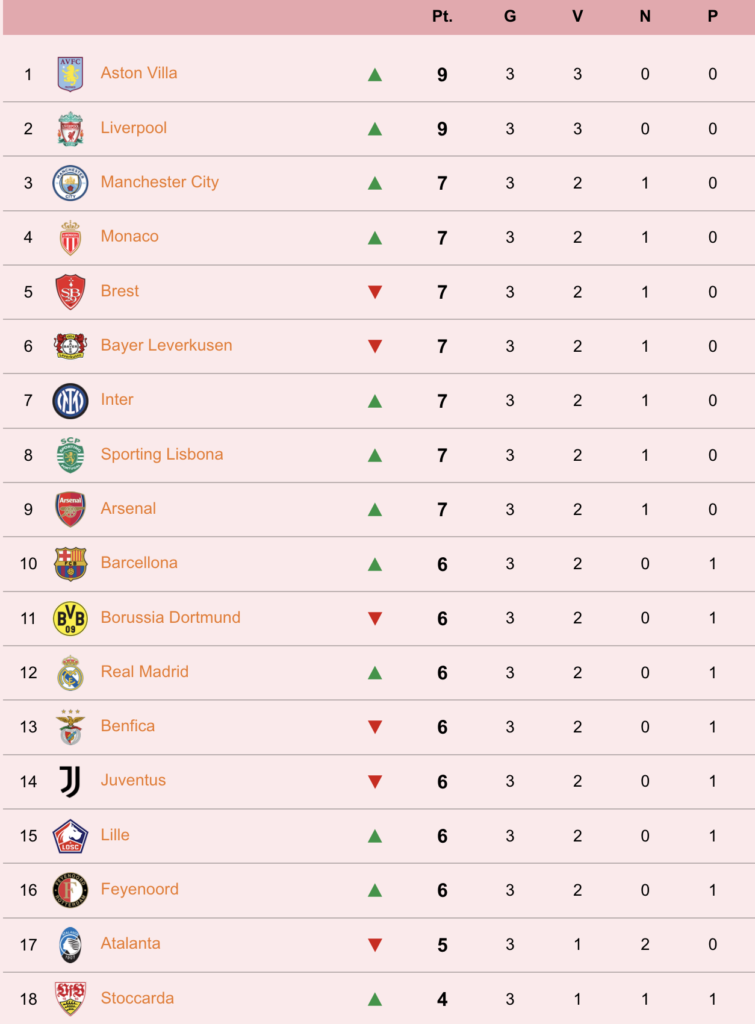Open the Stoccarda team link
The image size is (755, 1024).
tap(137, 998)
